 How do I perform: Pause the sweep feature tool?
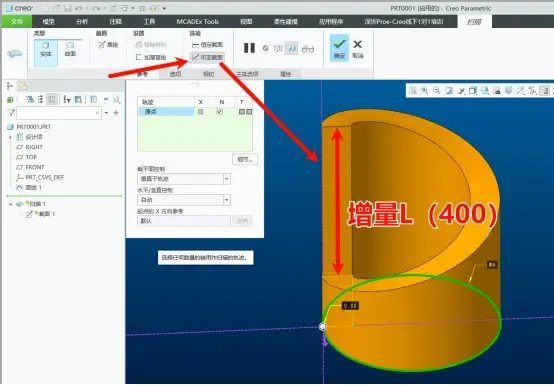click(249, 48)
